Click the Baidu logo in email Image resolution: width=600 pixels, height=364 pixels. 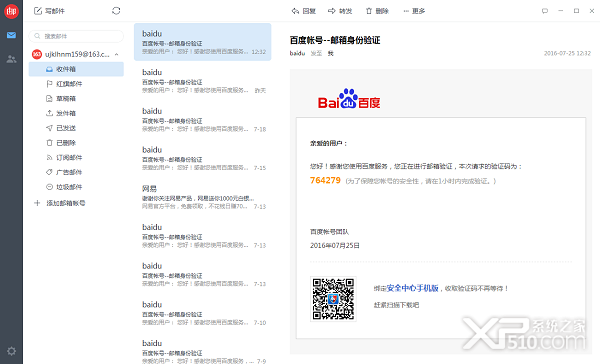point(349,99)
